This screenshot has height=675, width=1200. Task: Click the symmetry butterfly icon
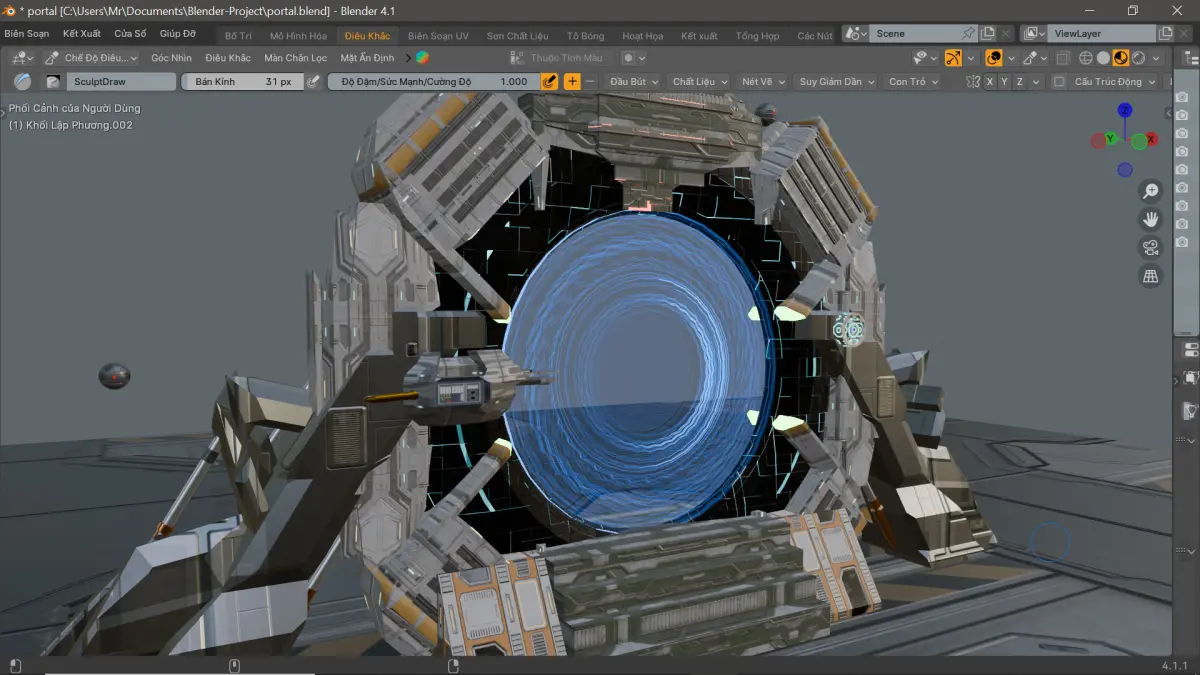(x=972, y=82)
